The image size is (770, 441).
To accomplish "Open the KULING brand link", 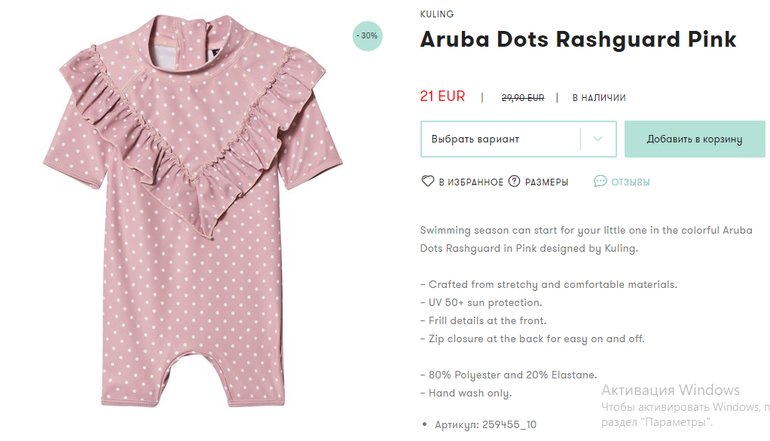I will click(437, 14).
